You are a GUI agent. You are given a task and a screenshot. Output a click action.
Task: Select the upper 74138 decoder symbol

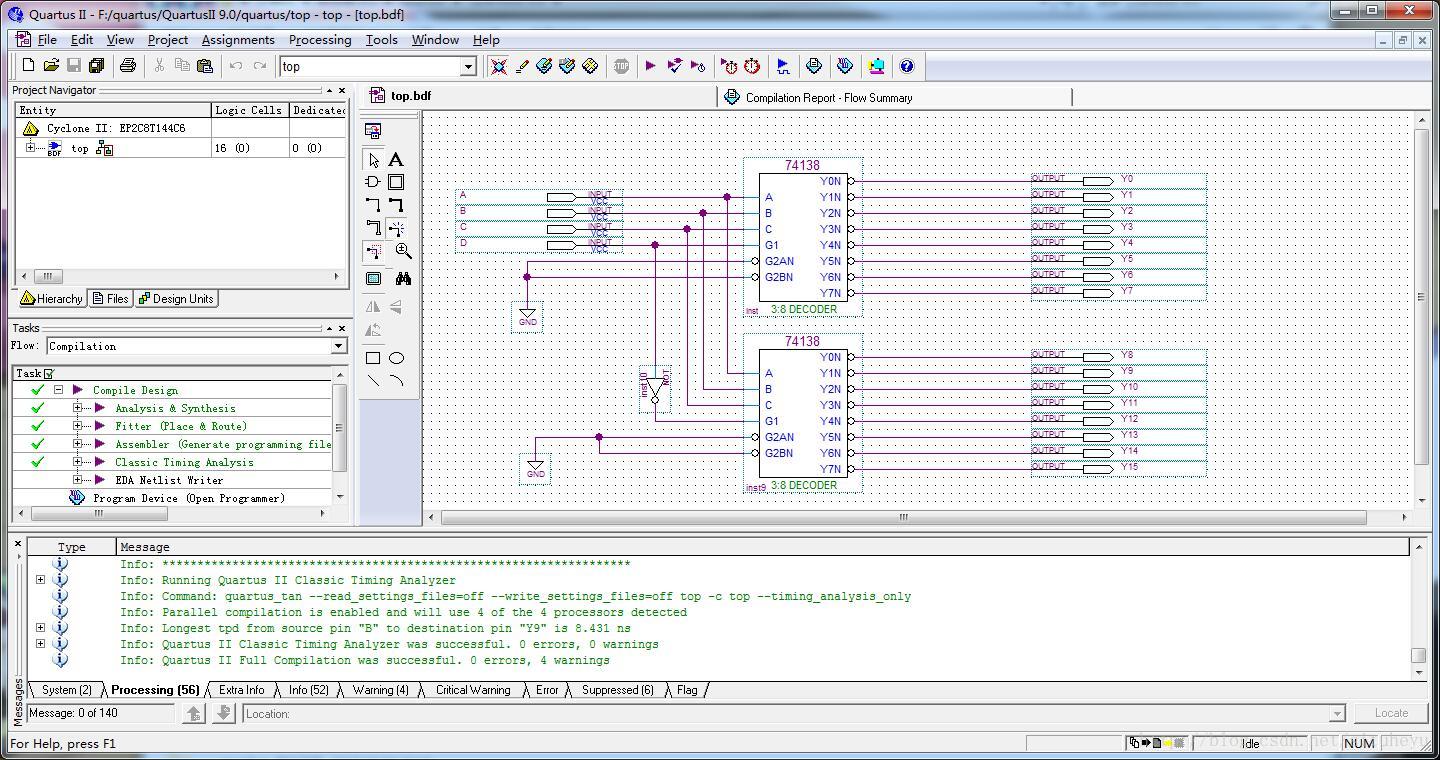803,237
